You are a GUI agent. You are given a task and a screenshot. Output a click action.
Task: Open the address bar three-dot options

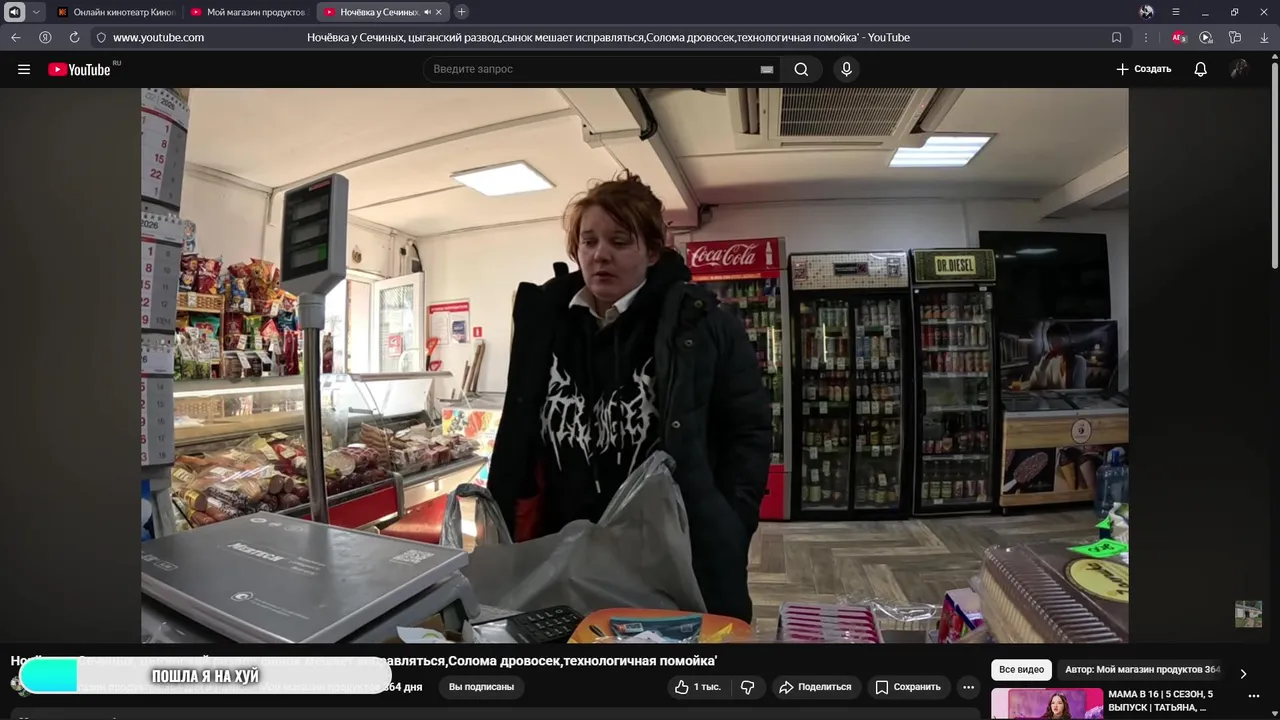1146,37
